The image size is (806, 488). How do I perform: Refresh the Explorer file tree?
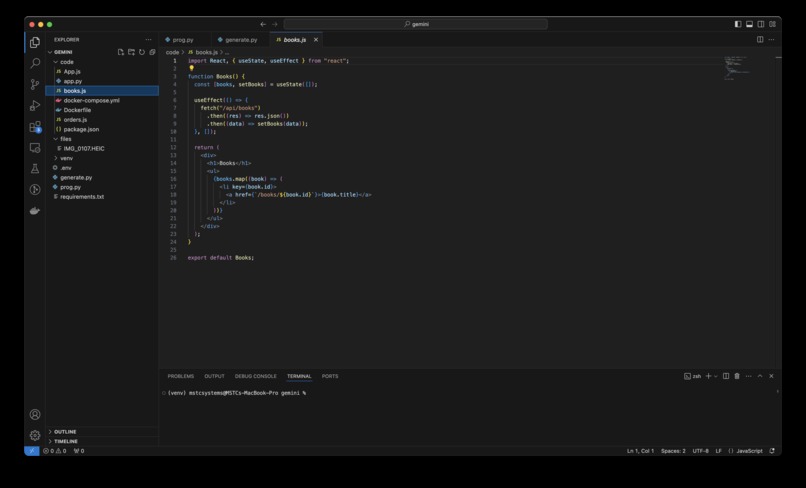tap(142, 52)
